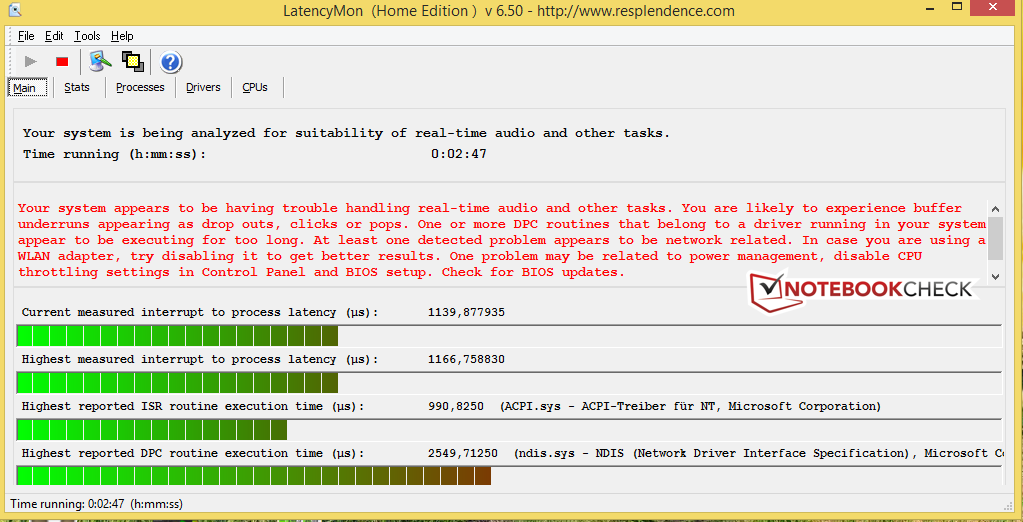
Task: Click the ndis.sys driver description text
Action: click(759, 453)
